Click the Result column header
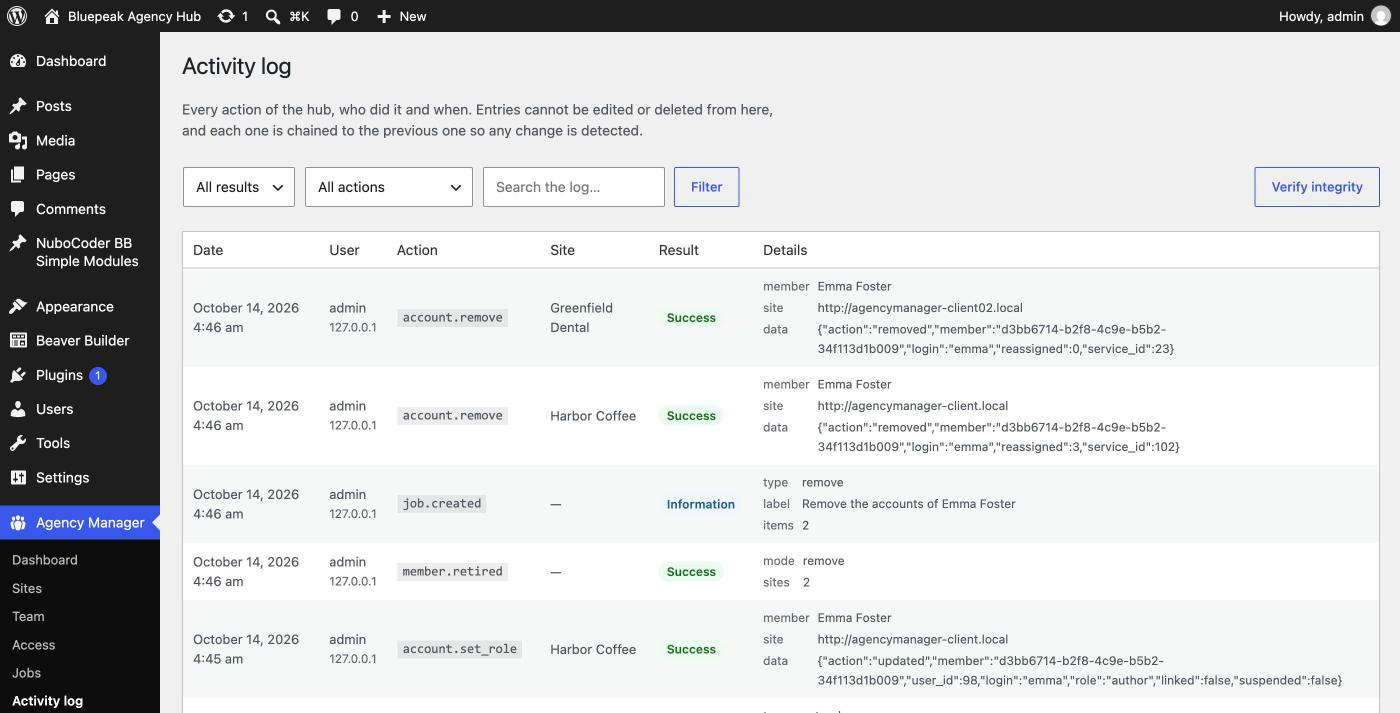Viewport: 1400px width, 713px height. click(x=679, y=250)
